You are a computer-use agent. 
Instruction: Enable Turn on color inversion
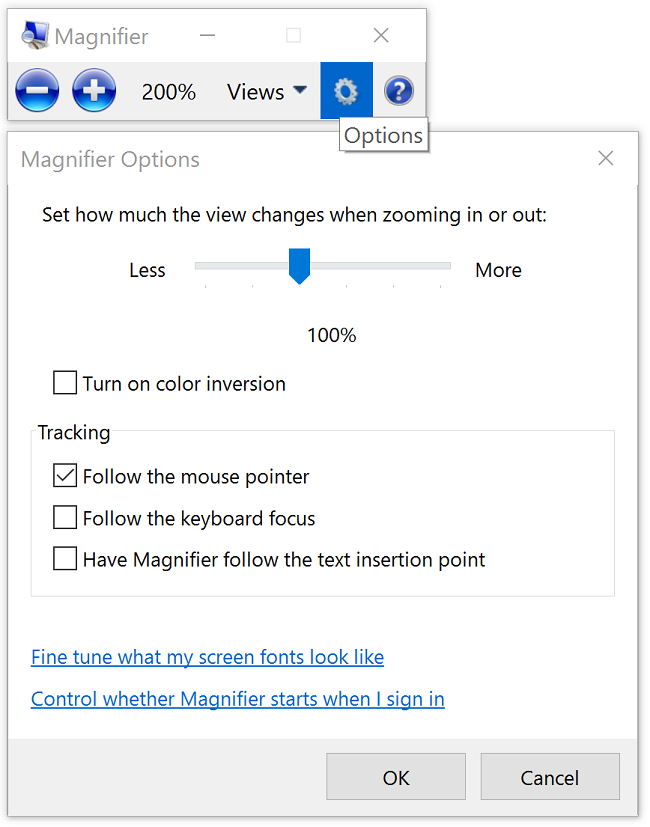point(64,382)
